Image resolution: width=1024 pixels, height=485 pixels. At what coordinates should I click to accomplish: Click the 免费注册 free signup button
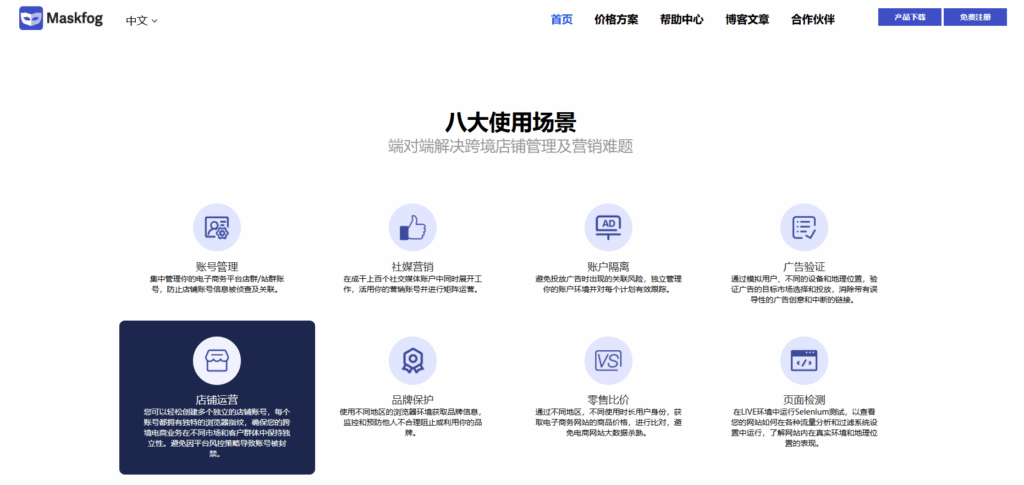click(975, 17)
